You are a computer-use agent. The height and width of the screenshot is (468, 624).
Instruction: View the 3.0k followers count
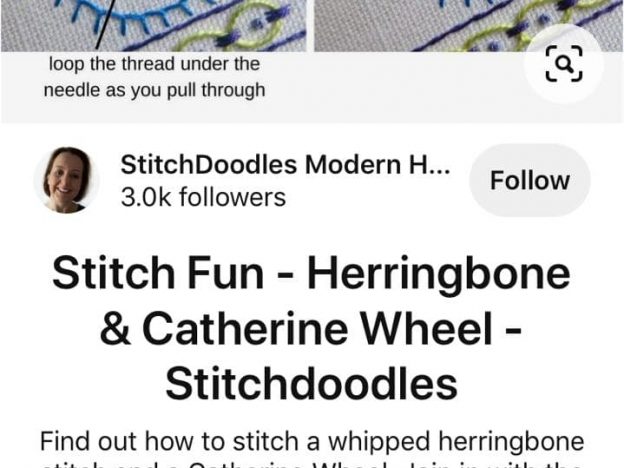pos(203,197)
